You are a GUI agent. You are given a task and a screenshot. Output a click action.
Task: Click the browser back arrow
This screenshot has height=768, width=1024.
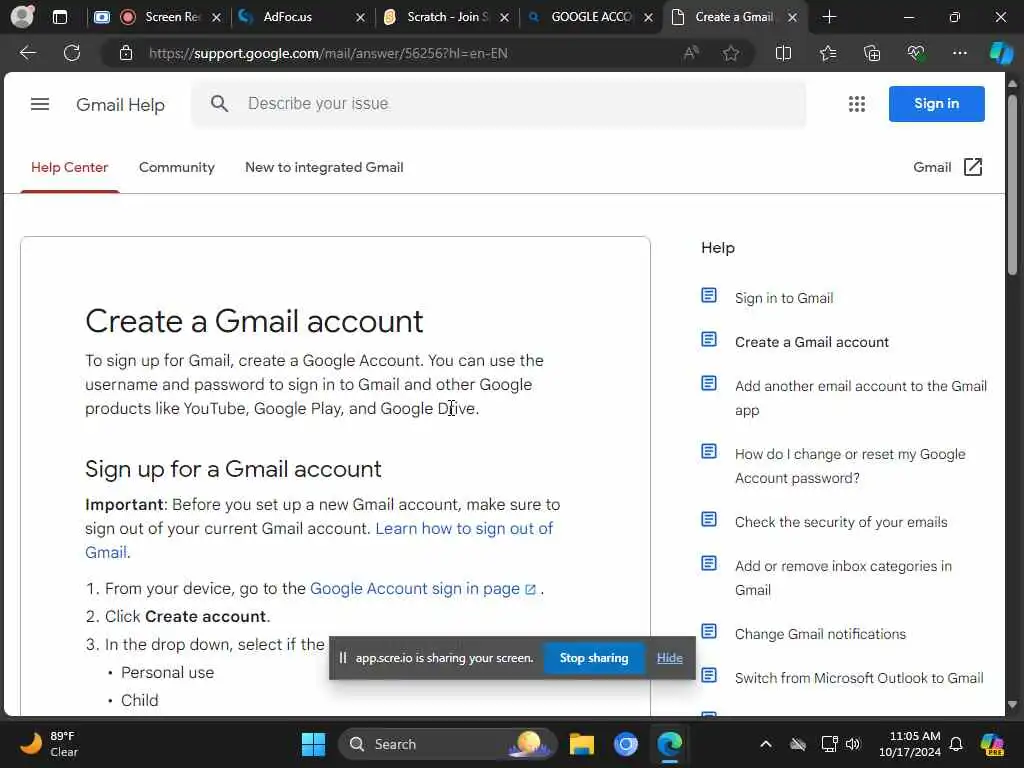click(x=27, y=53)
